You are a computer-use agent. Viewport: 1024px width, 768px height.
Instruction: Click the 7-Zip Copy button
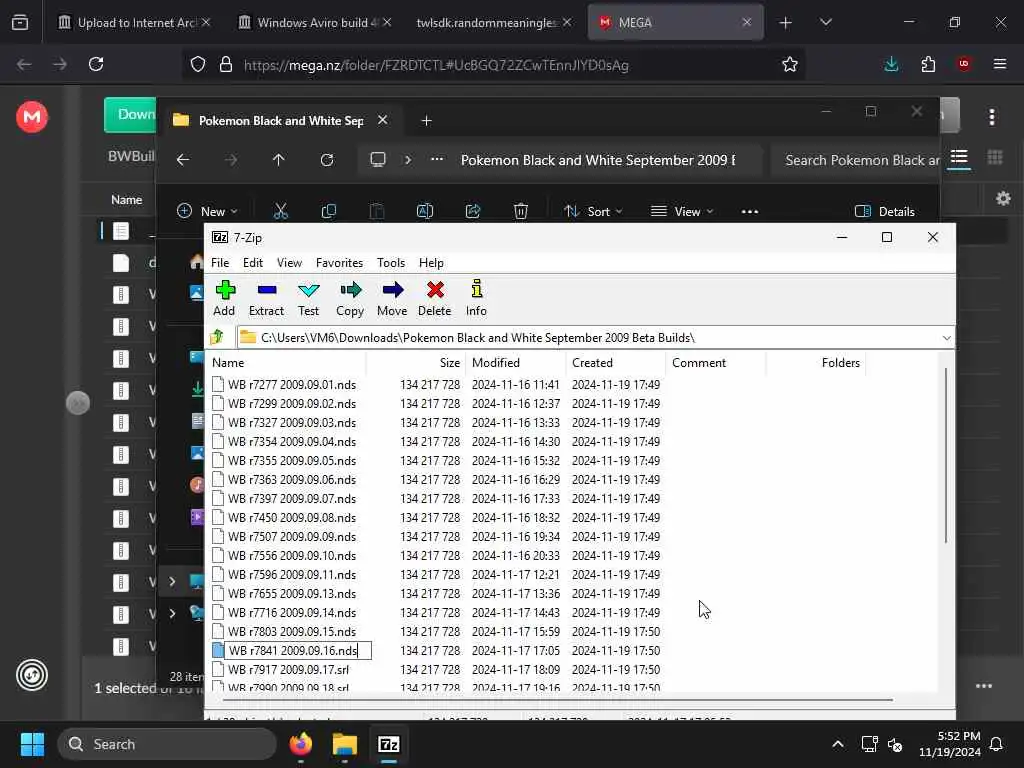pyautogui.click(x=350, y=298)
